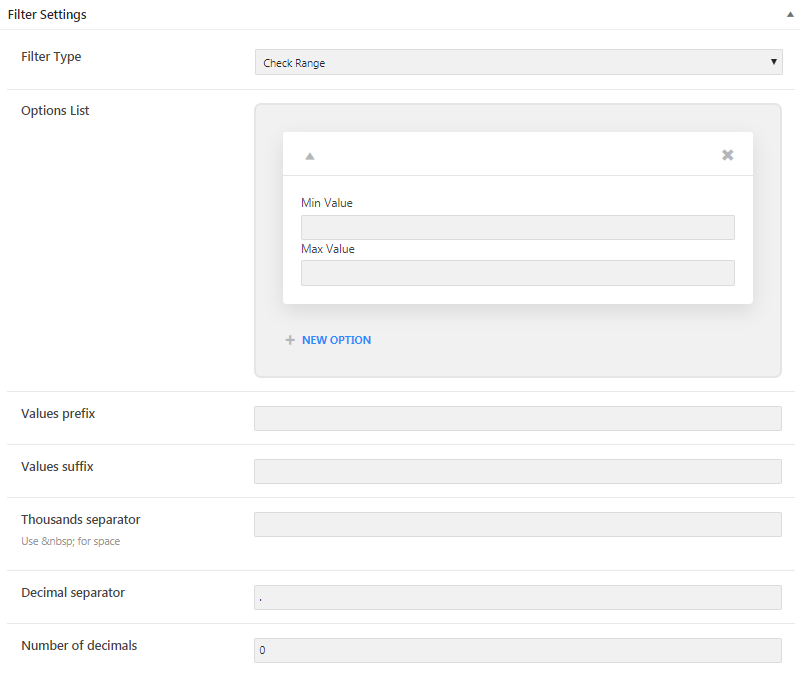Viewport: 800px width, 685px height.
Task: Click the Thousands separator label
Action: [81, 519]
